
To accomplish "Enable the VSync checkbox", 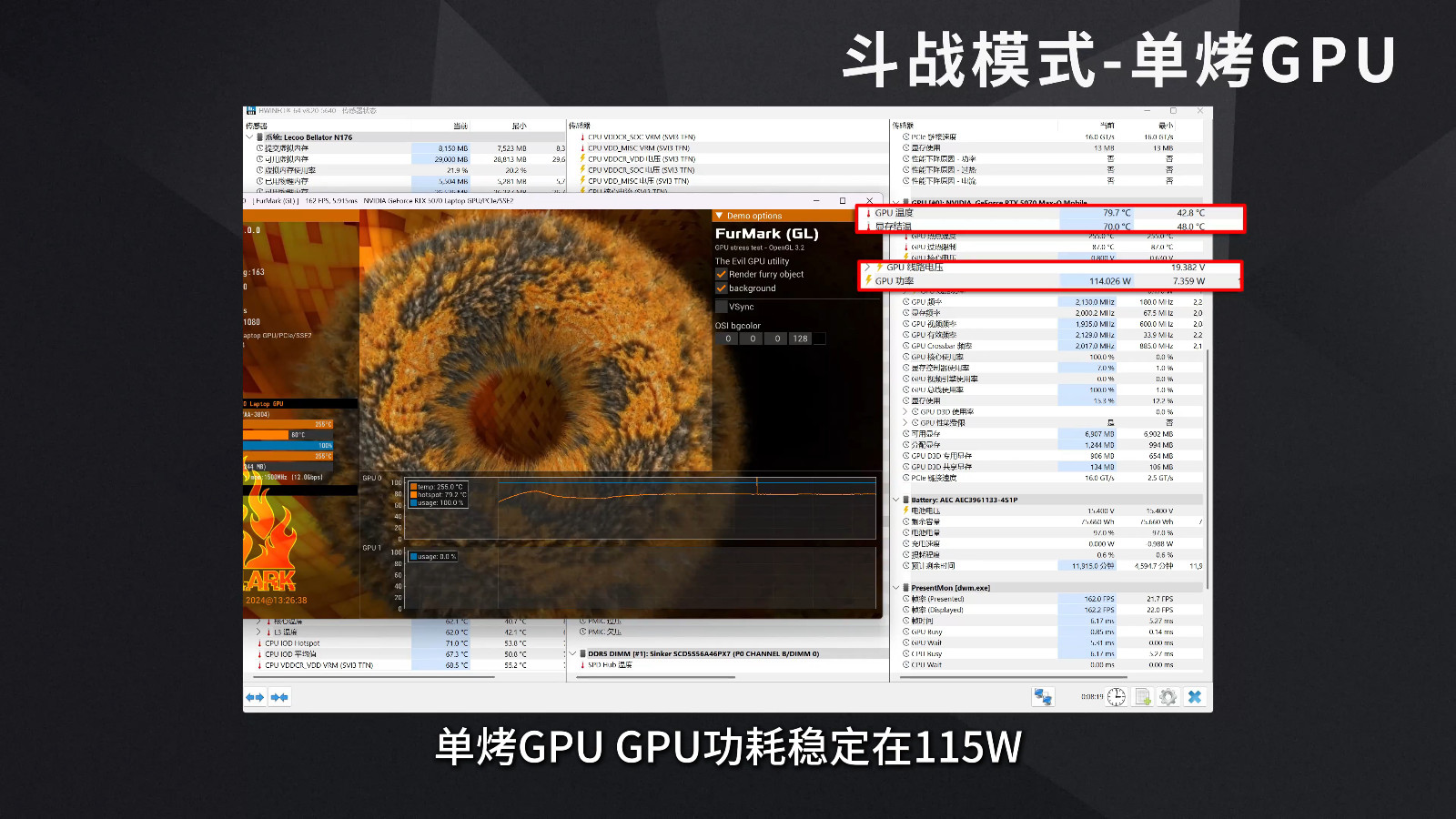I will 722,307.
